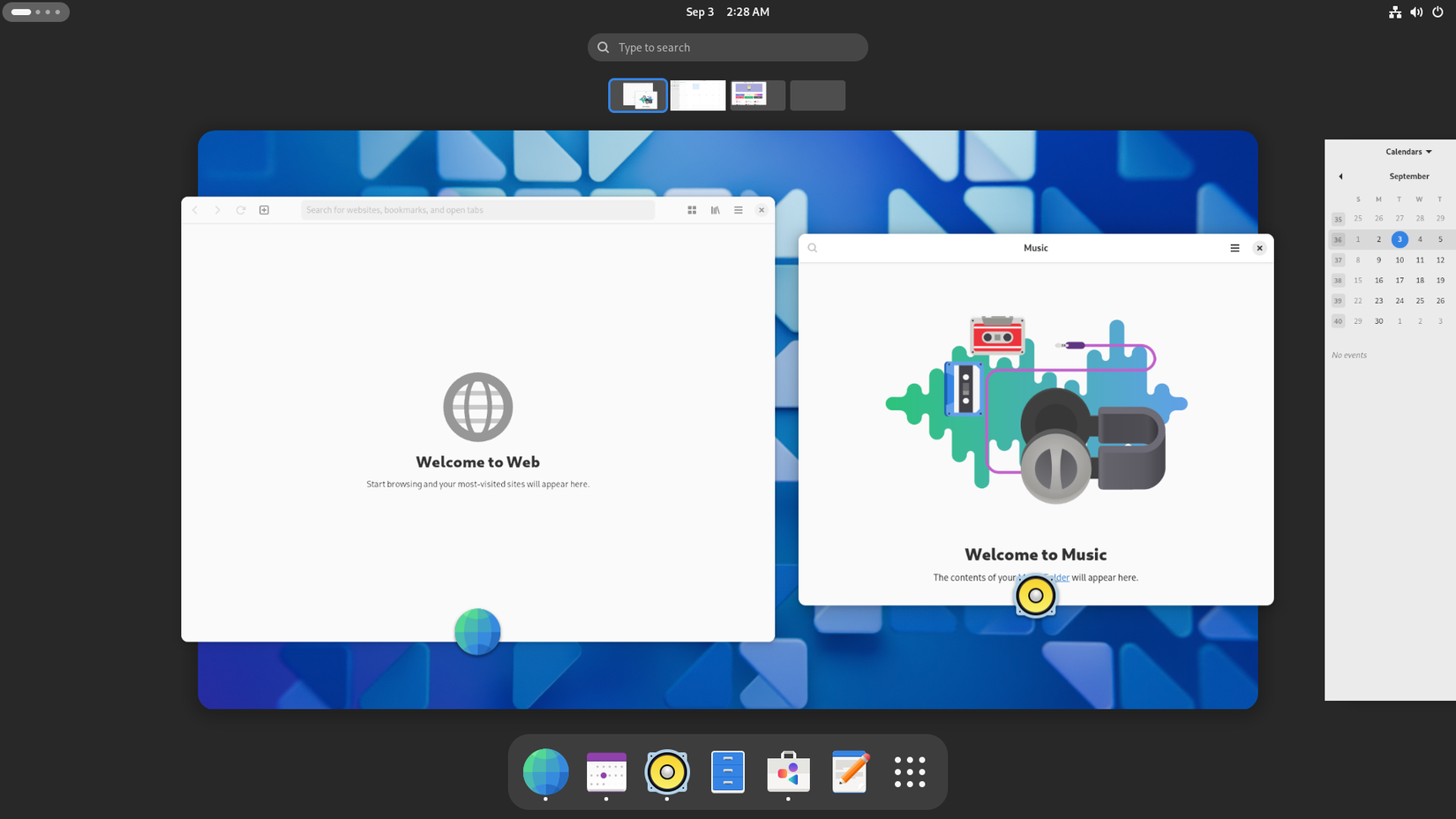The width and height of the screenshot is (1456, 819).
Task: Open the Files app from the dock
Action: tap(728, 772)
